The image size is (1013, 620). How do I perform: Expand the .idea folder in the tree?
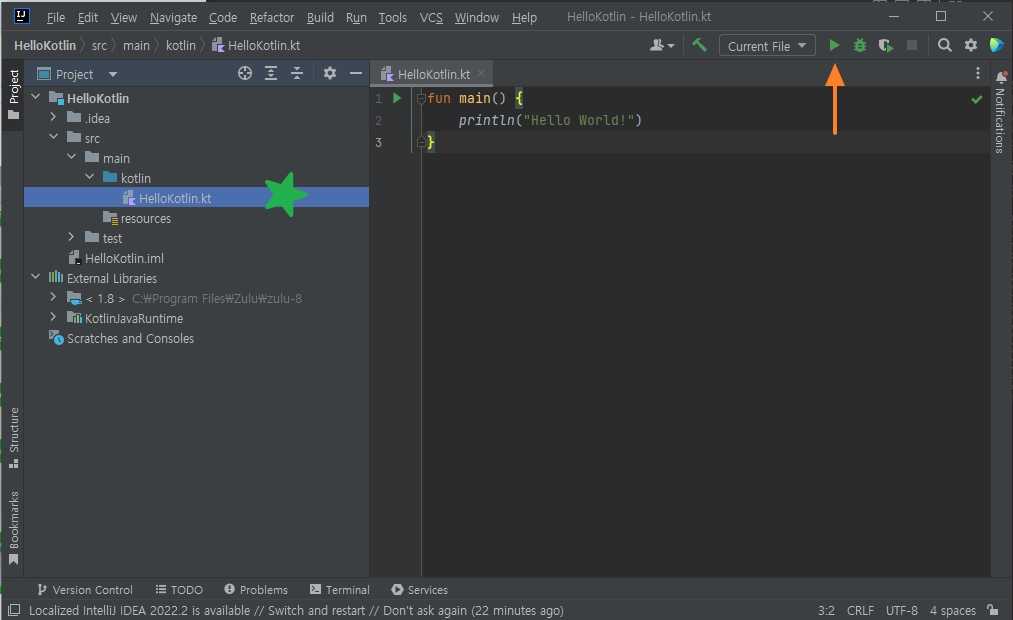pyautogui.click(x=54, y=118)
